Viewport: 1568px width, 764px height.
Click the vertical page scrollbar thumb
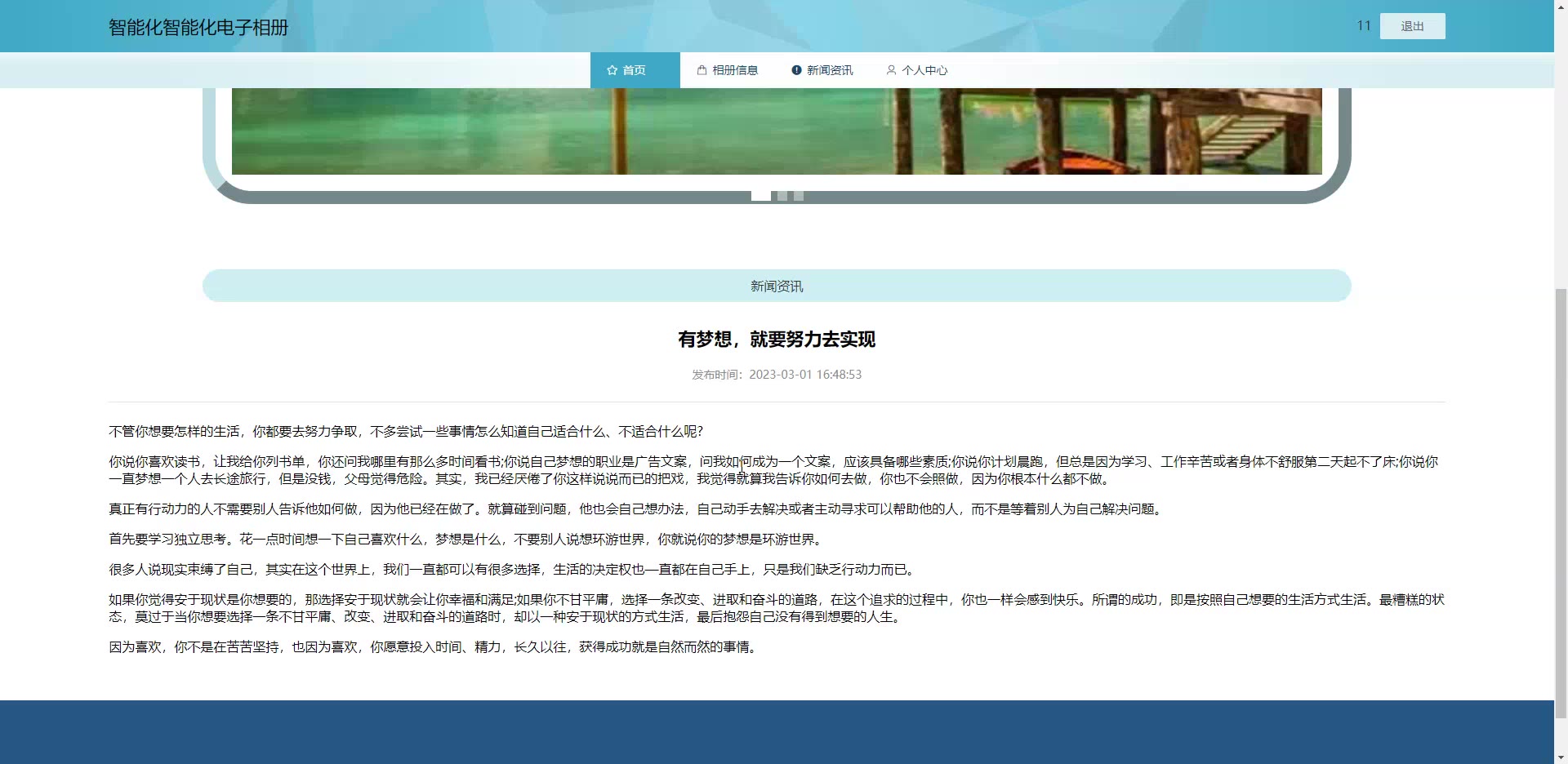(x=1561, y=502)
